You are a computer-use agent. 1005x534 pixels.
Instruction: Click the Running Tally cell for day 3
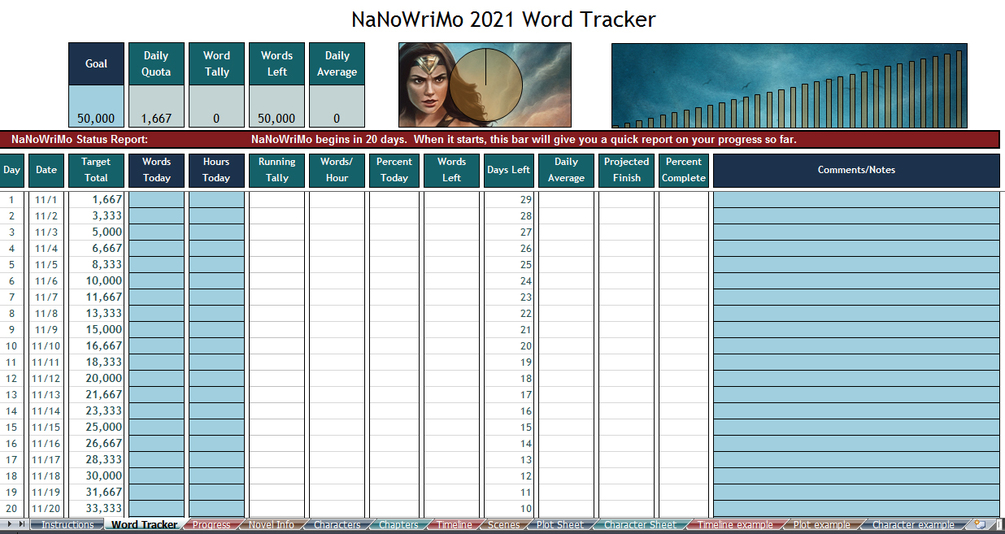point(277,232)
